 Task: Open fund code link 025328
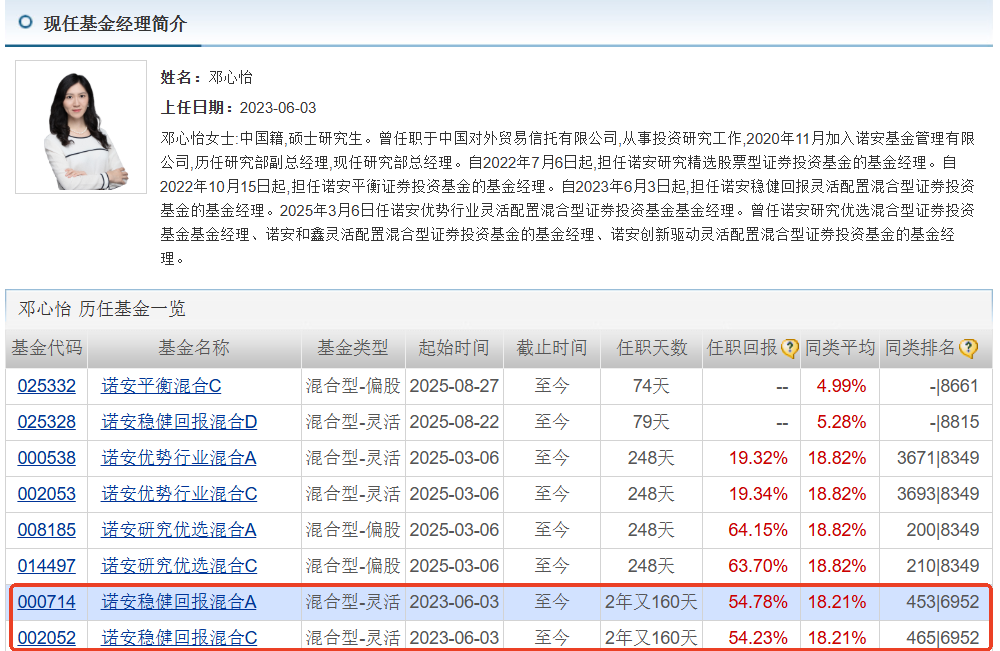[47, 421]
